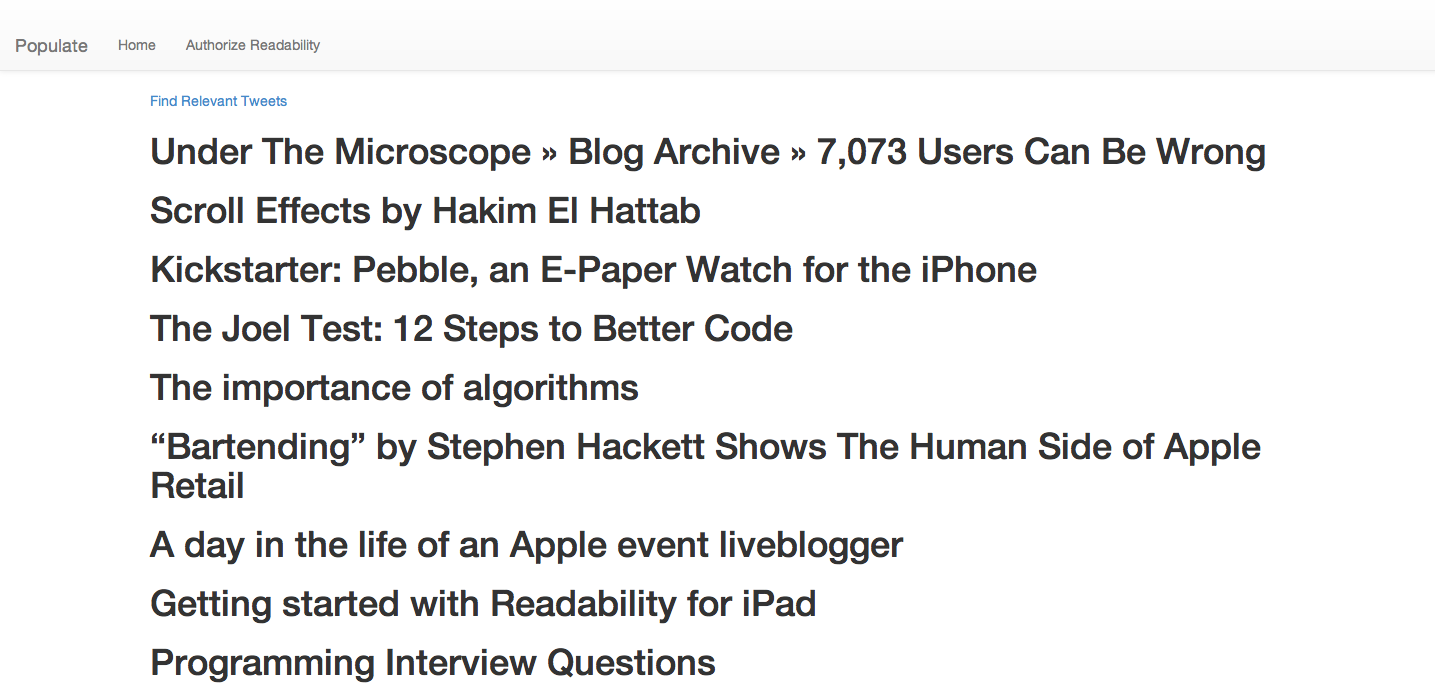
Task: Pick the Pebble Watch for iPhone heading
Action: tap(593, 270)
